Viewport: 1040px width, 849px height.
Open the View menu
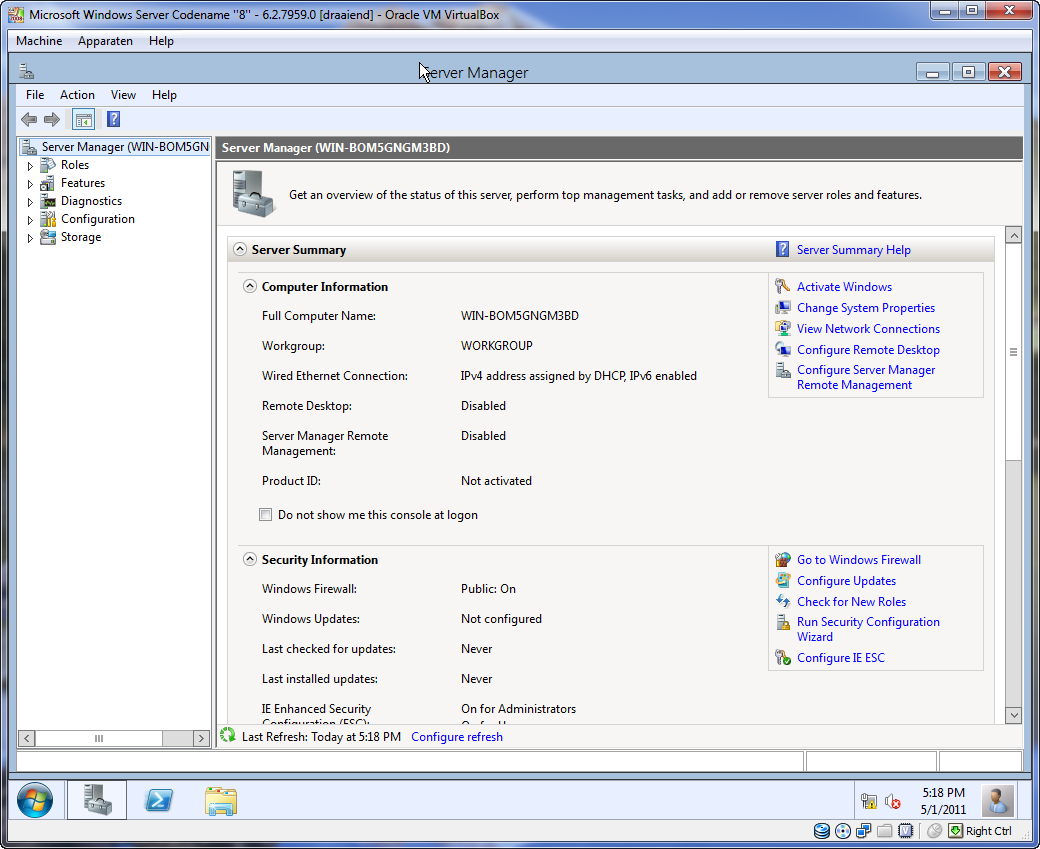click(123, 95)
